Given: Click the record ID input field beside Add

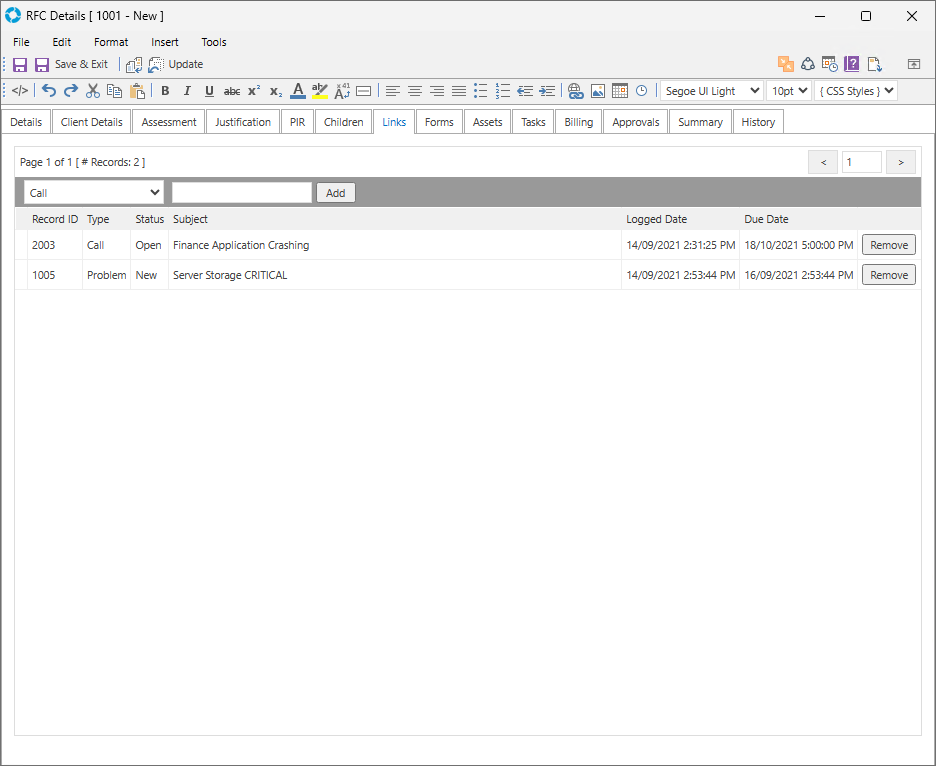Looking at the screenshot, I should [242, 193].
